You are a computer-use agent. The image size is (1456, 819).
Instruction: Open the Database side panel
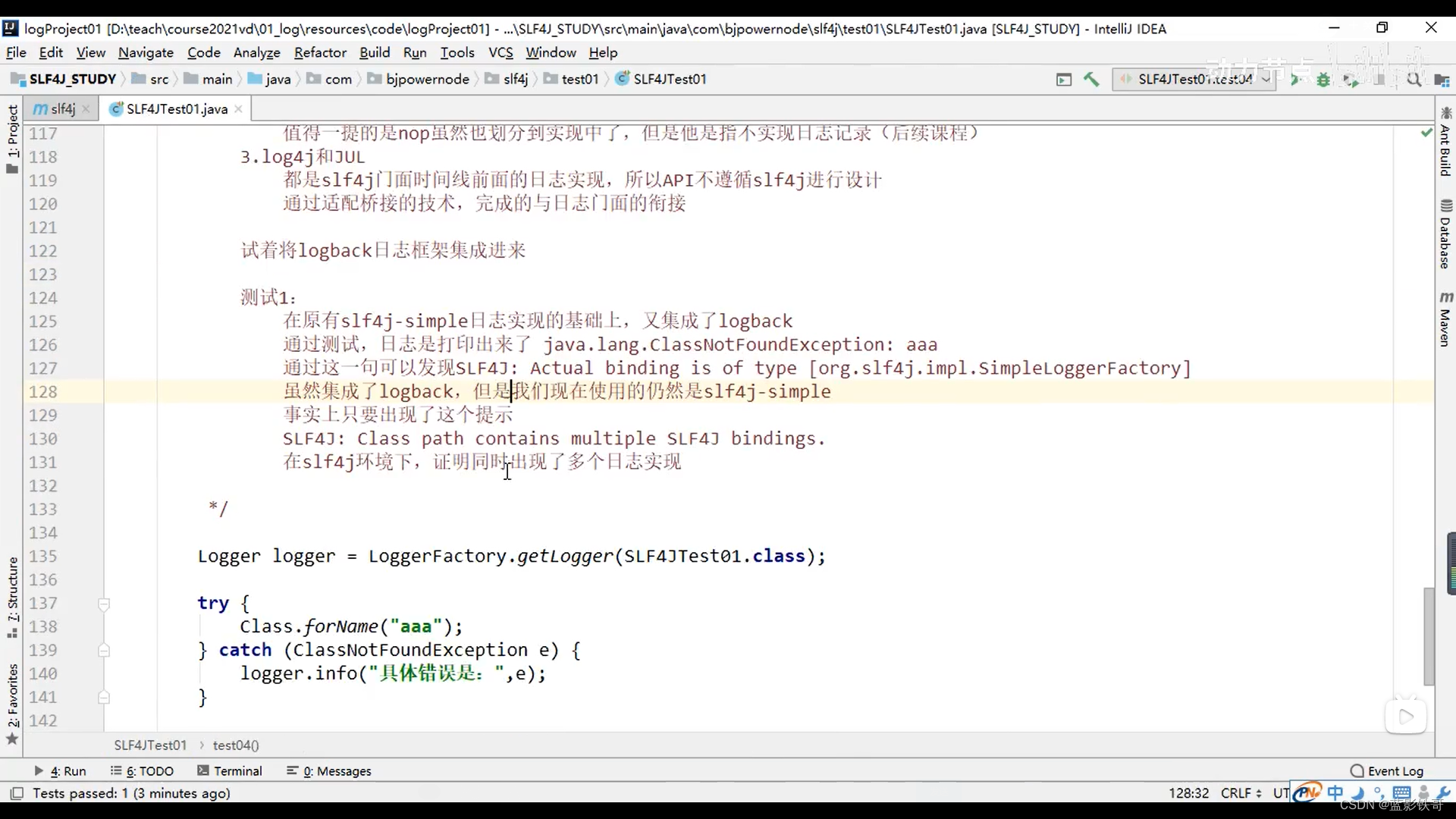point(1445,234)
